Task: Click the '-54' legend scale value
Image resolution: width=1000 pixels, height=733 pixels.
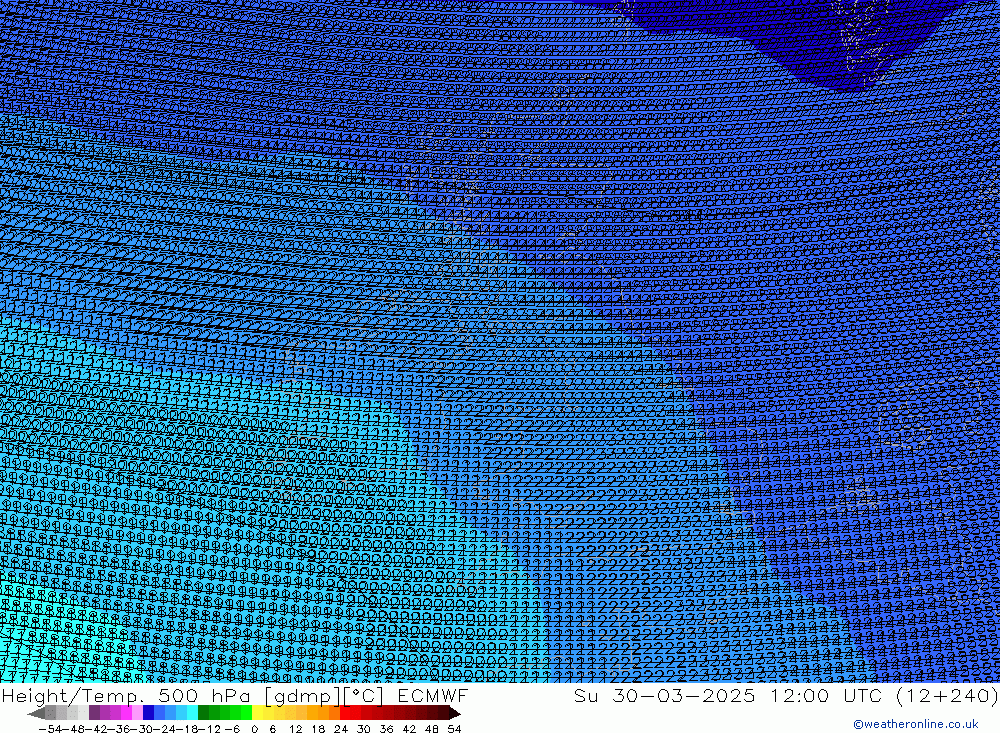Action: pyautogui.click(x=50, y=729)
